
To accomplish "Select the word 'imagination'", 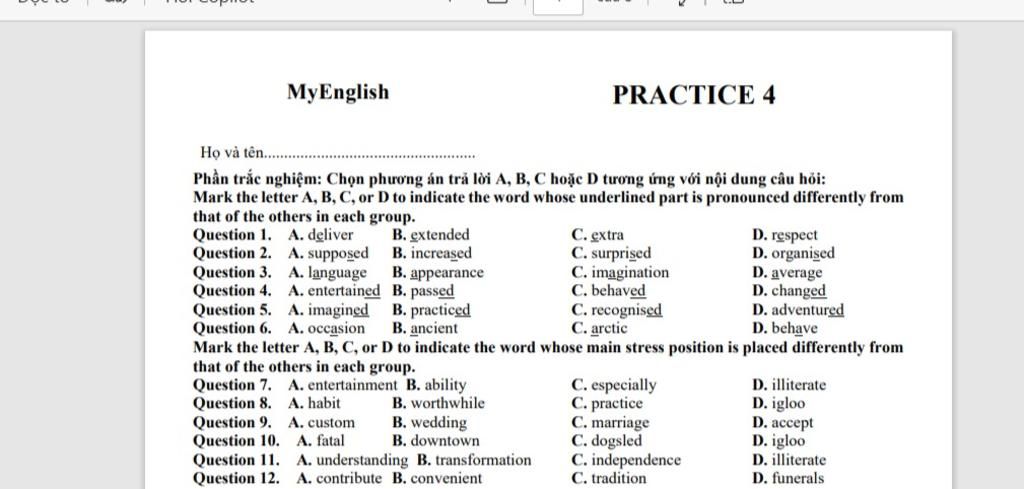I will 630,272.
